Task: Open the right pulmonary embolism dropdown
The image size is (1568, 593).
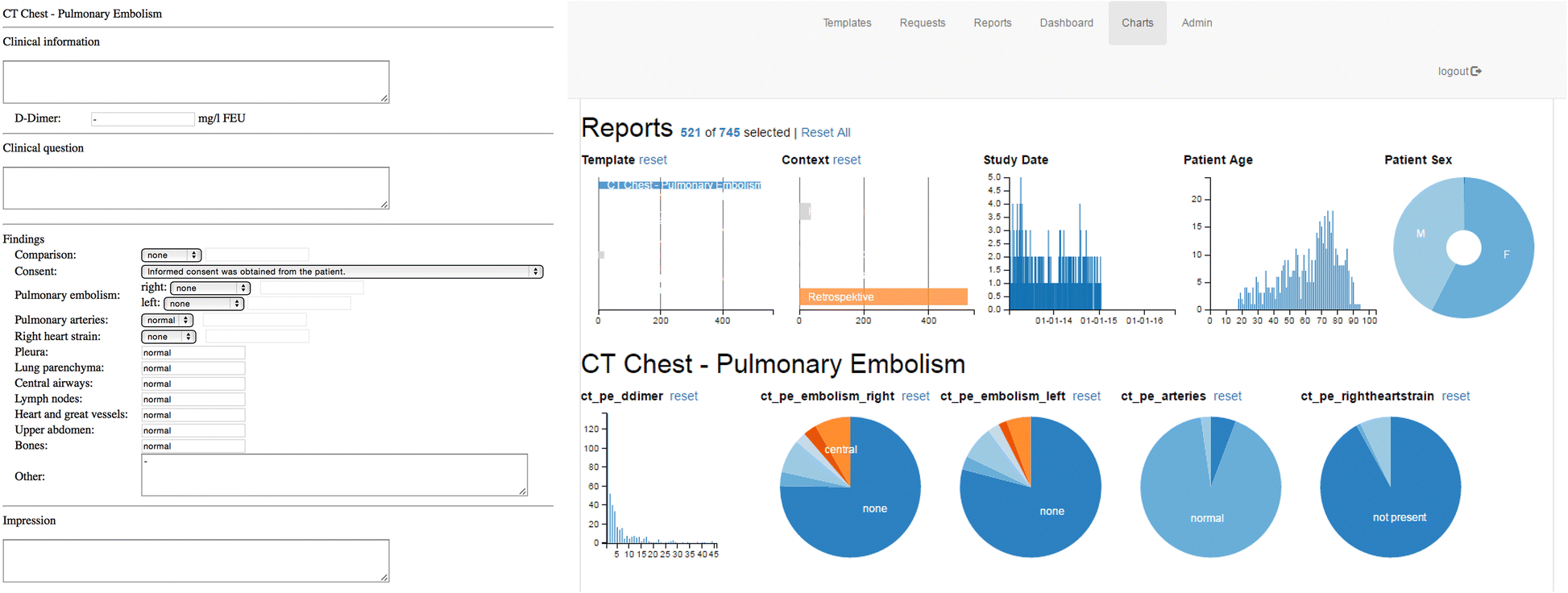Action: [210, 288]
